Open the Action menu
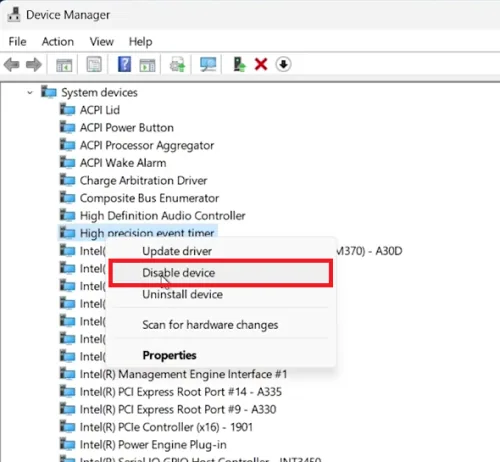The height and width of the screenshot is (462, 500). 58,42
